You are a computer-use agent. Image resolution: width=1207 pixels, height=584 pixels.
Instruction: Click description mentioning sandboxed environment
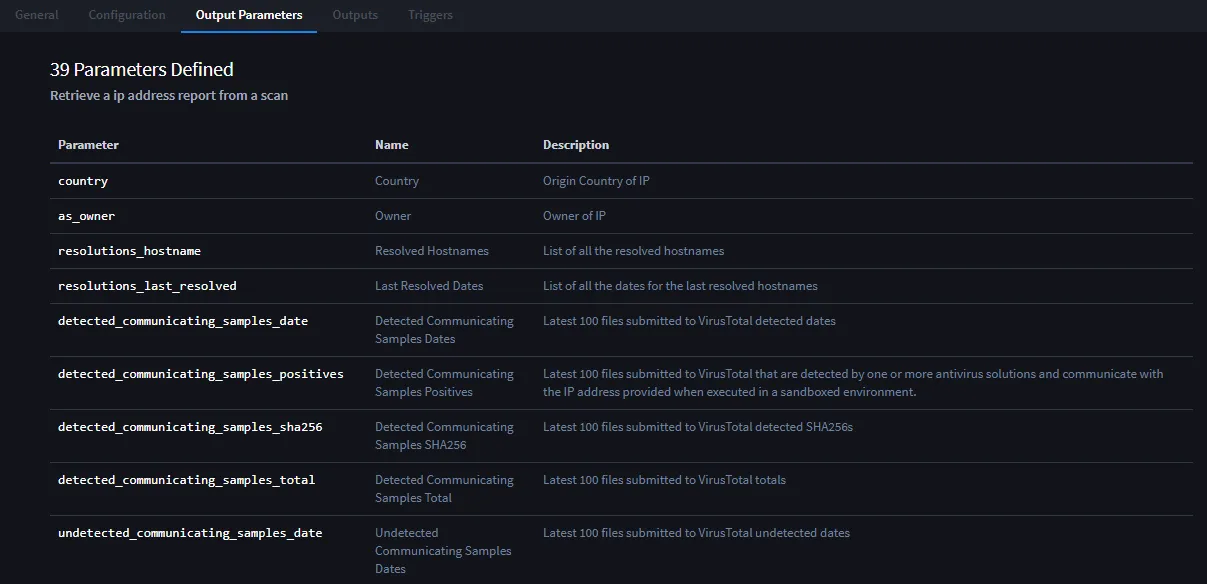(x=853, y=383)
